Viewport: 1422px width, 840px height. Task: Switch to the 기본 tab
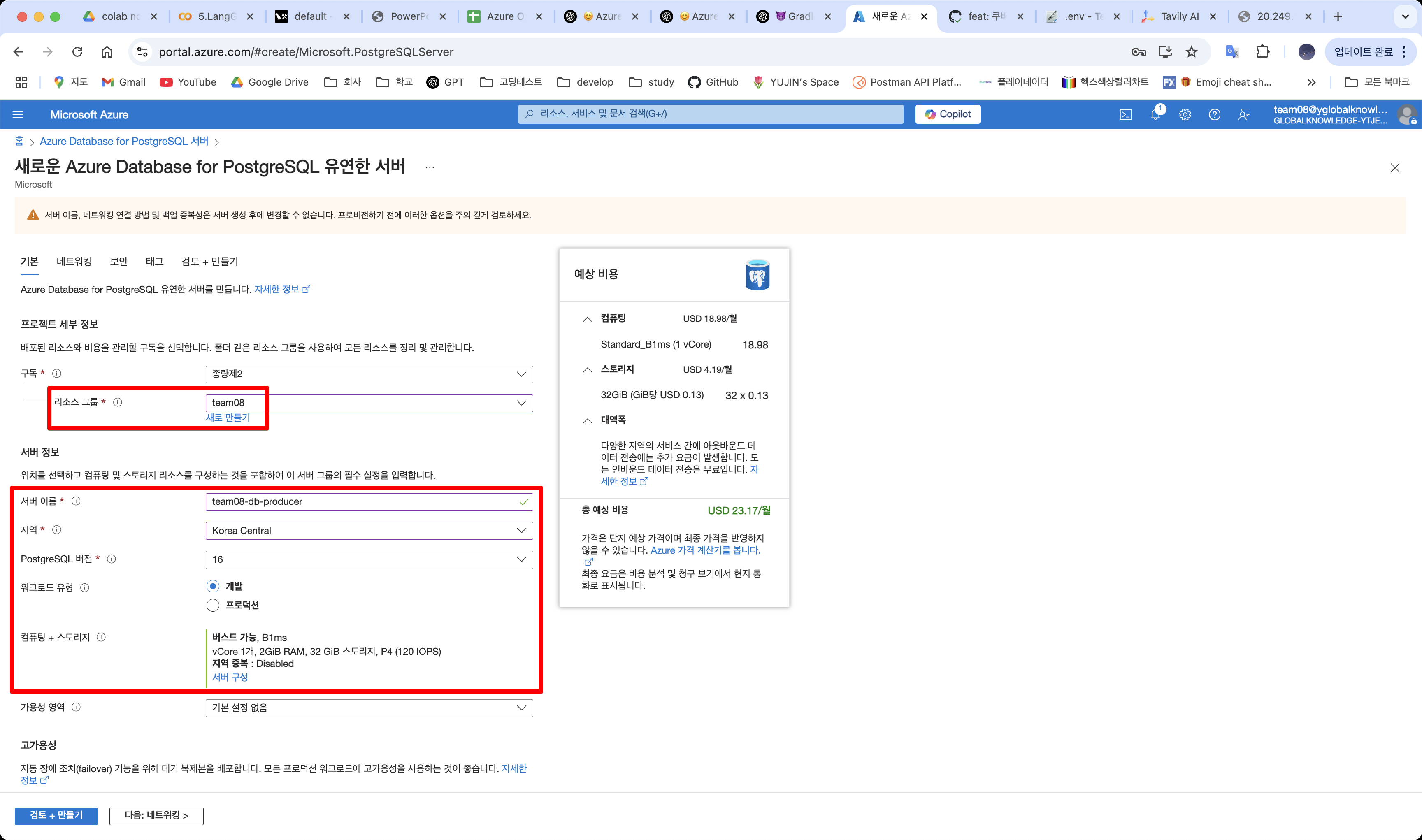(x=30, y=262)
